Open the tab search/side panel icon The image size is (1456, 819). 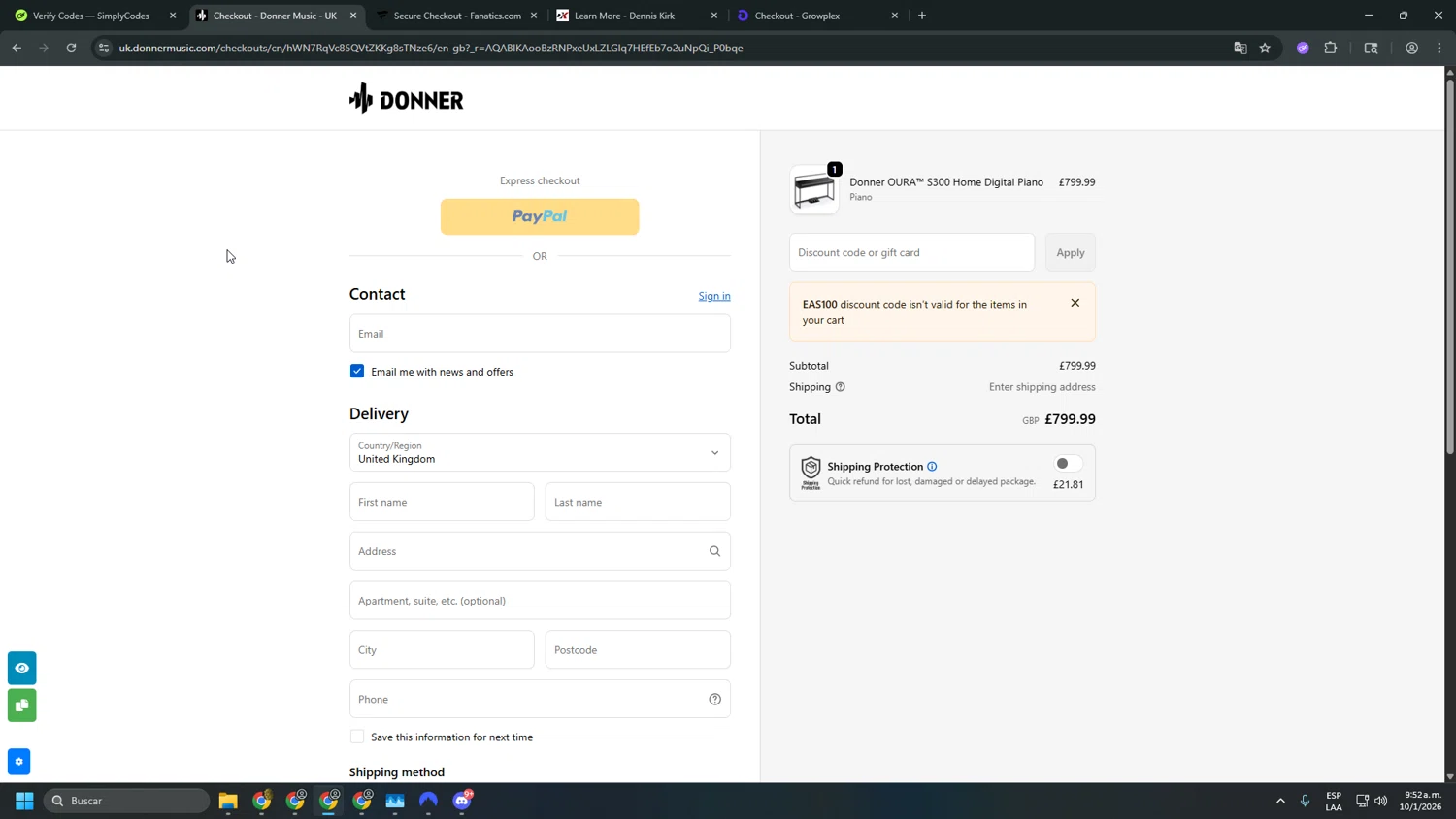pyautogui.click(x=1371, y=48)
